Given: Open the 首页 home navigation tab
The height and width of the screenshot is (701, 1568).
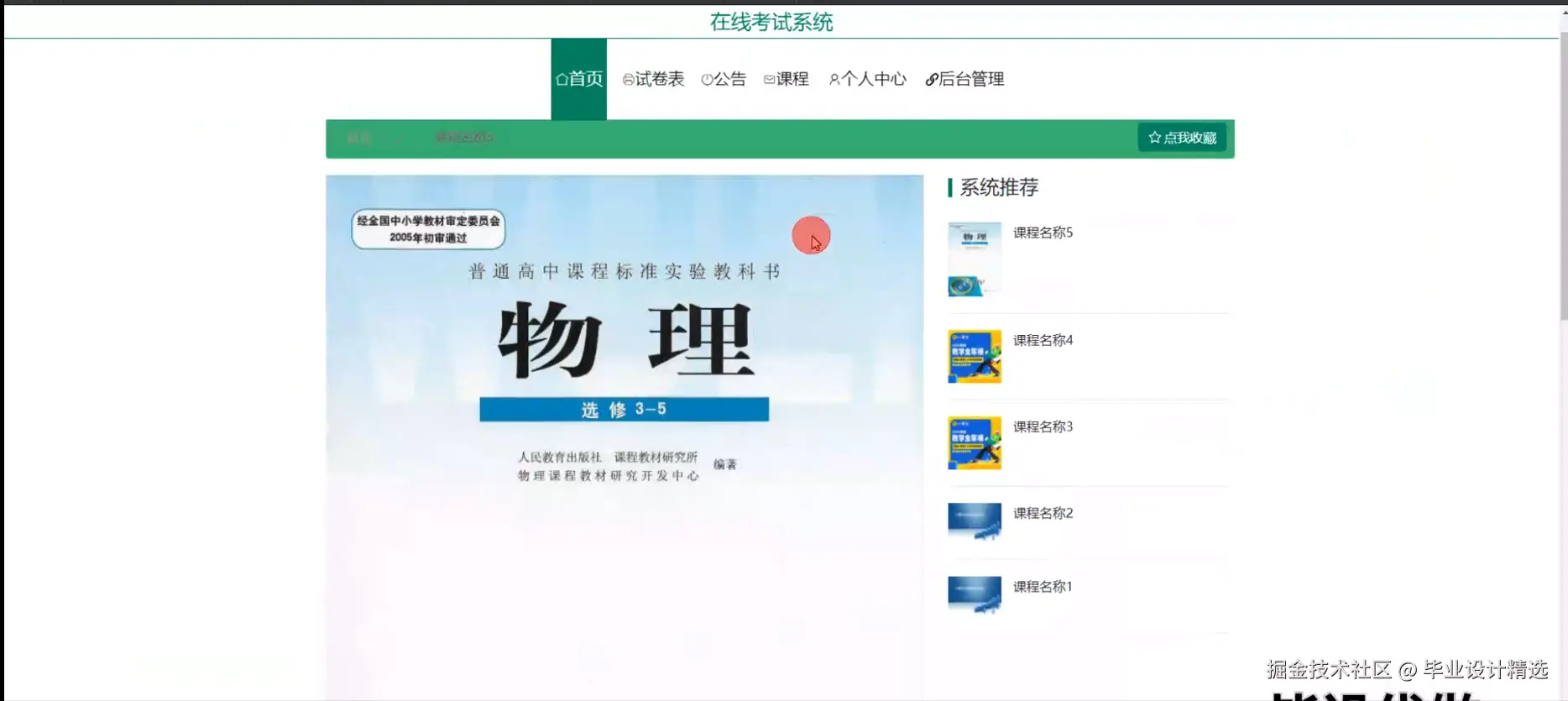Looking at the screenshot, I should 578,79.
